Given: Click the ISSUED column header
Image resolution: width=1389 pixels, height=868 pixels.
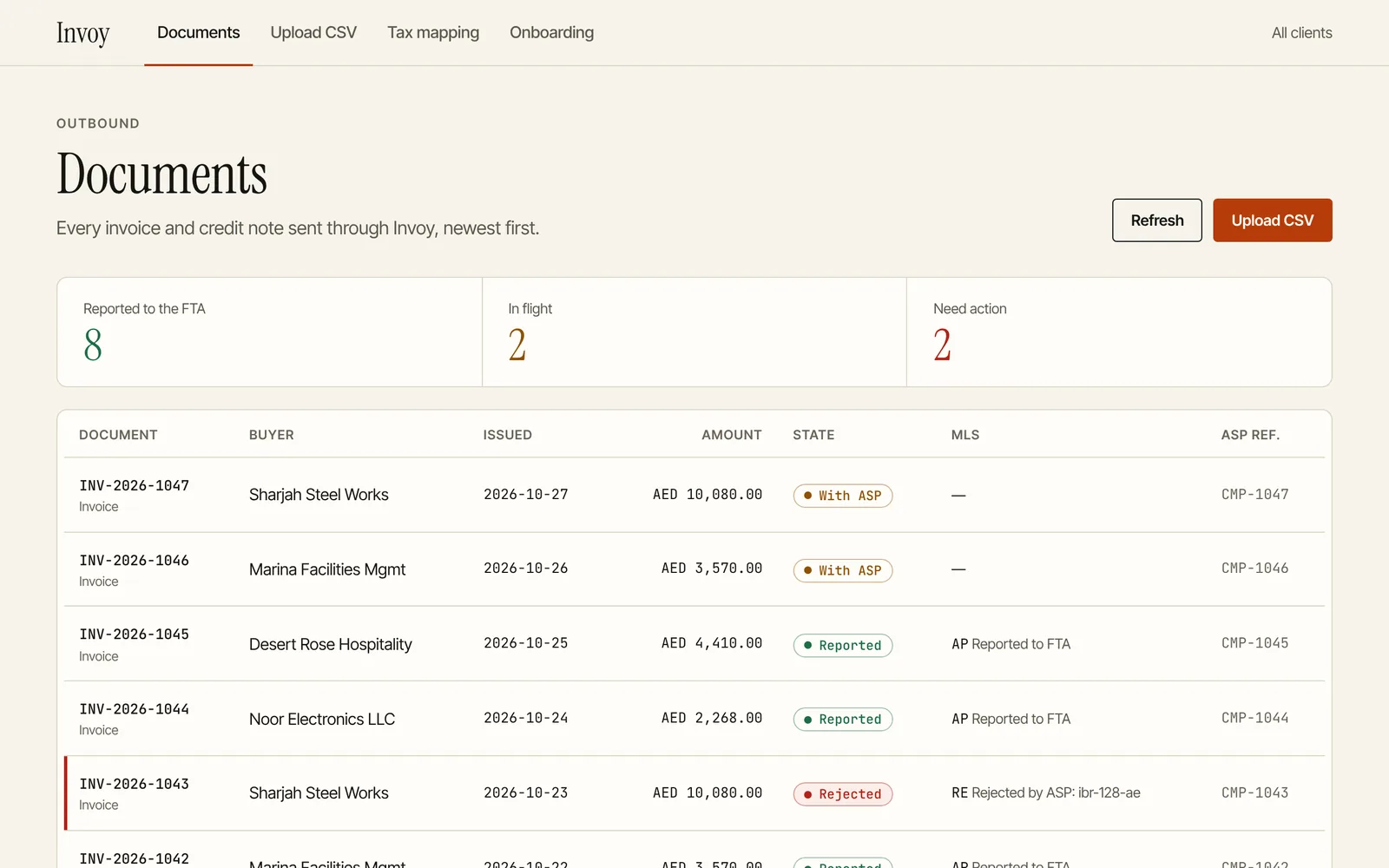Looking at the screenshot, I should [x=508, y=435].
